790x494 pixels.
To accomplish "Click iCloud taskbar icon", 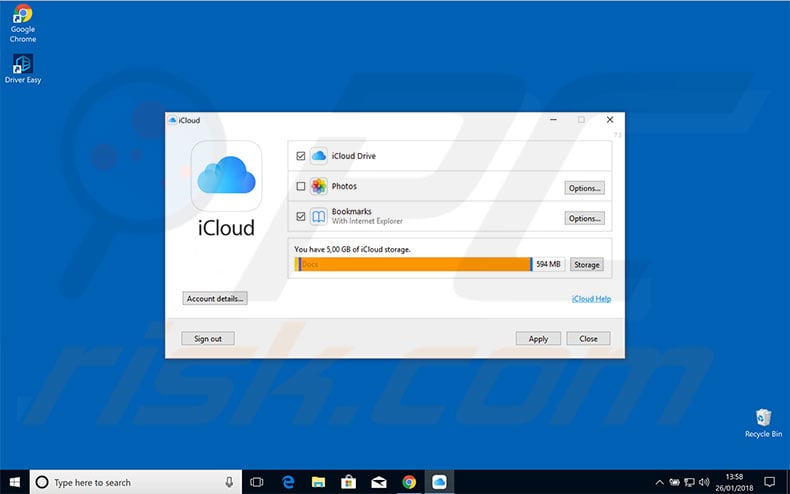I will [439, 482].
